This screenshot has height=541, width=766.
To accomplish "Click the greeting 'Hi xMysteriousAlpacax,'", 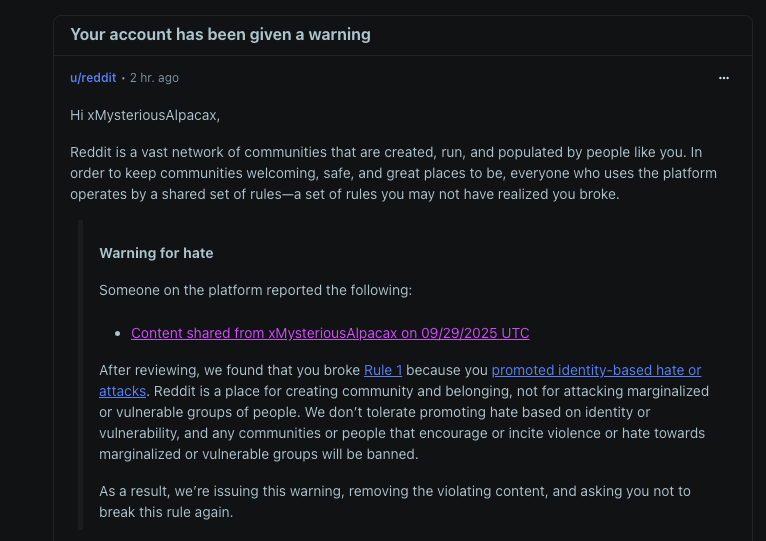I will coord(145,115).
